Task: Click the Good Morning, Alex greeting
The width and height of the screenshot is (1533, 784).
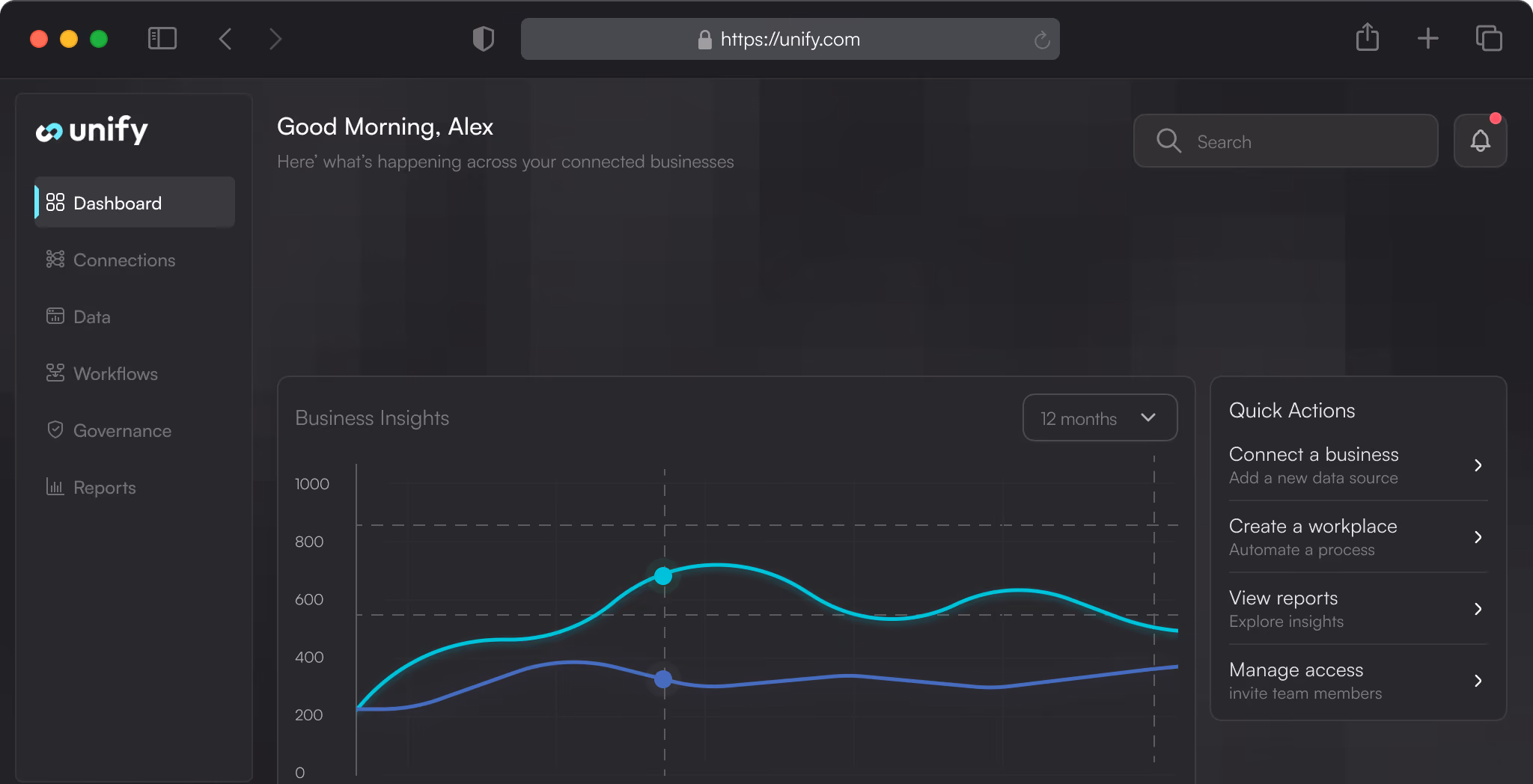Action: (x=385, y=127)
